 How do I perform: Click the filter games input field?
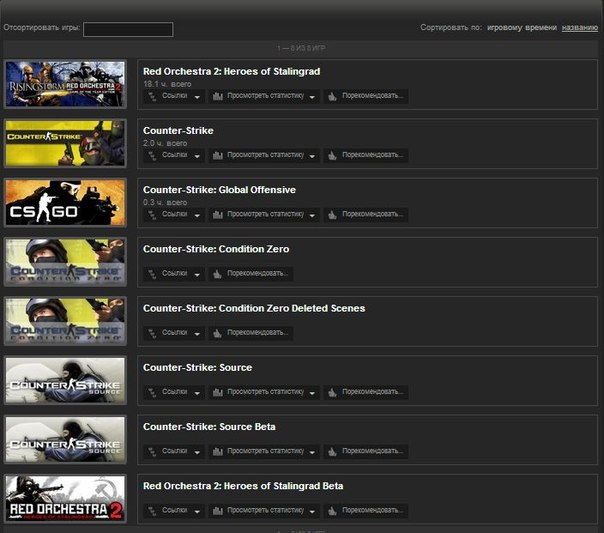[128, 30]
